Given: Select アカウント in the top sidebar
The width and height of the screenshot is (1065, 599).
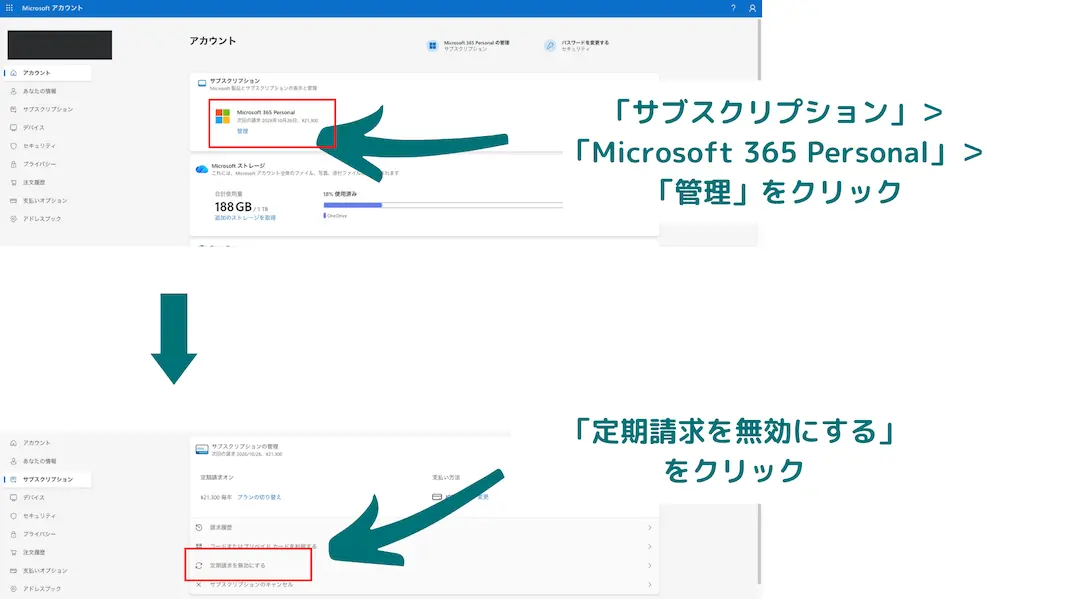Looking at the screenshot, I should [48, 73].
